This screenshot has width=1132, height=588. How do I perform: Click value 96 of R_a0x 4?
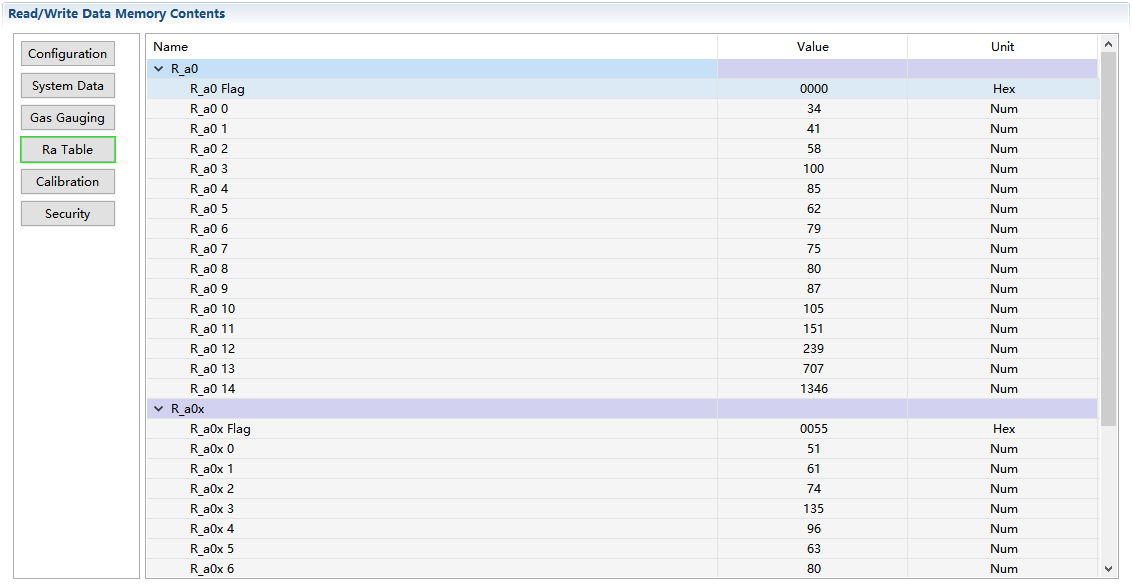814,529
